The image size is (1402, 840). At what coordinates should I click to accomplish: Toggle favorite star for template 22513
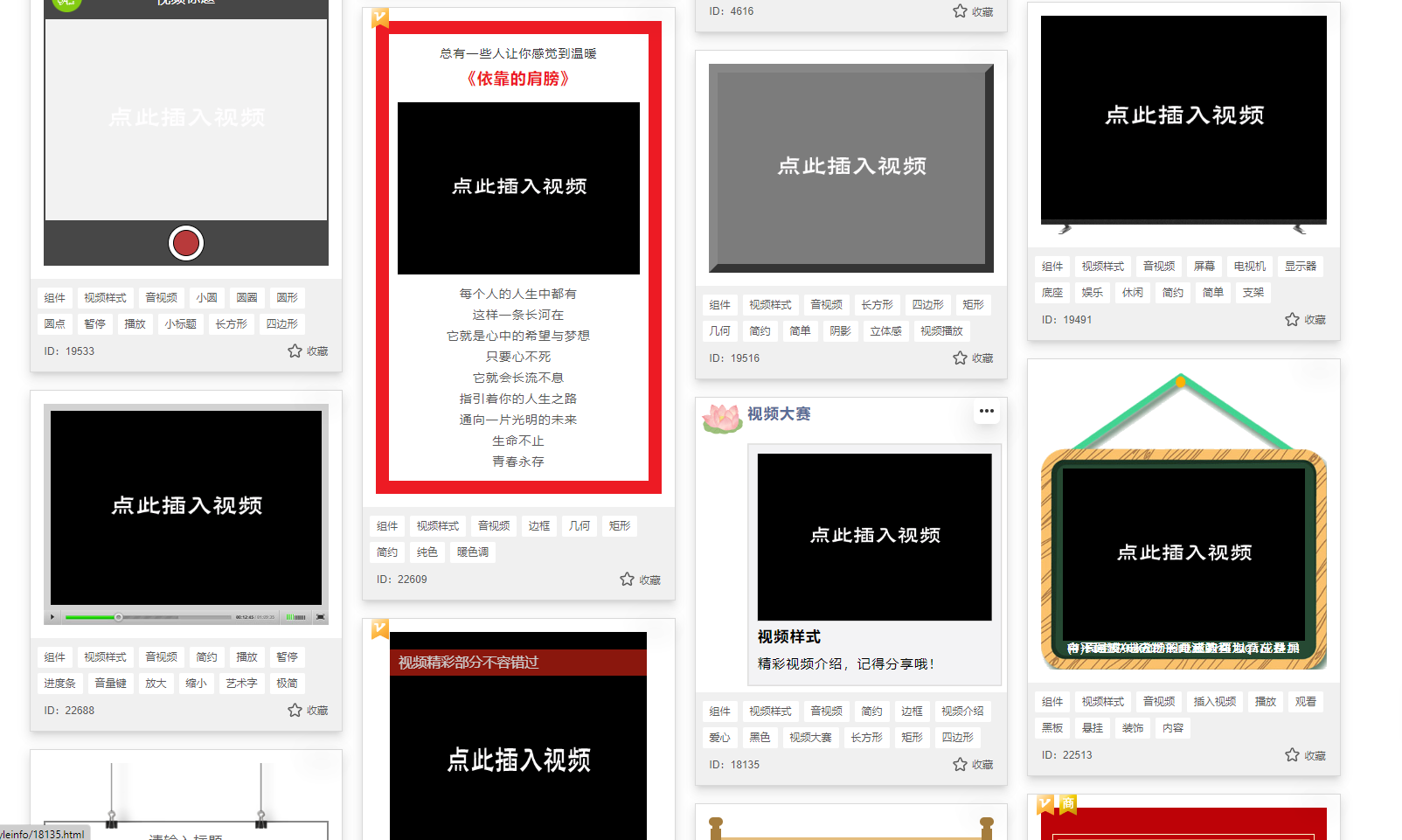(x=1291, y=754)
